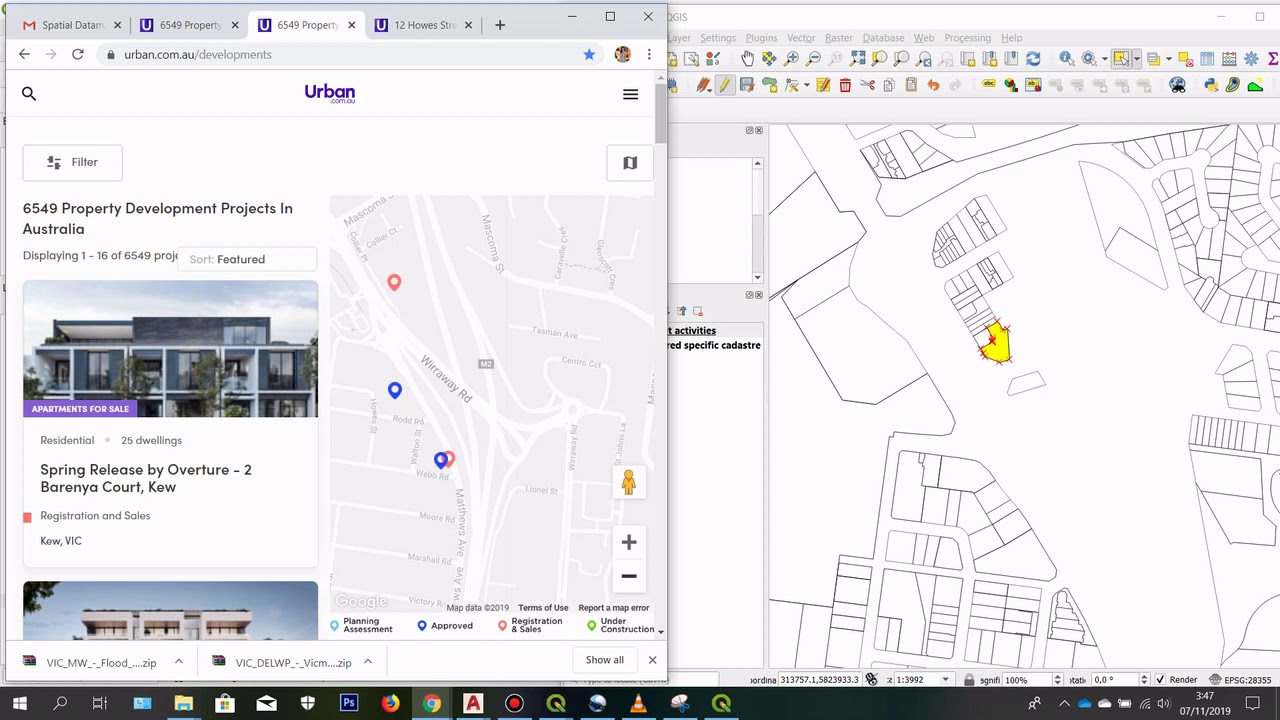Expand the Vertex tool dropdown arrow

click(x=807, y=85)
